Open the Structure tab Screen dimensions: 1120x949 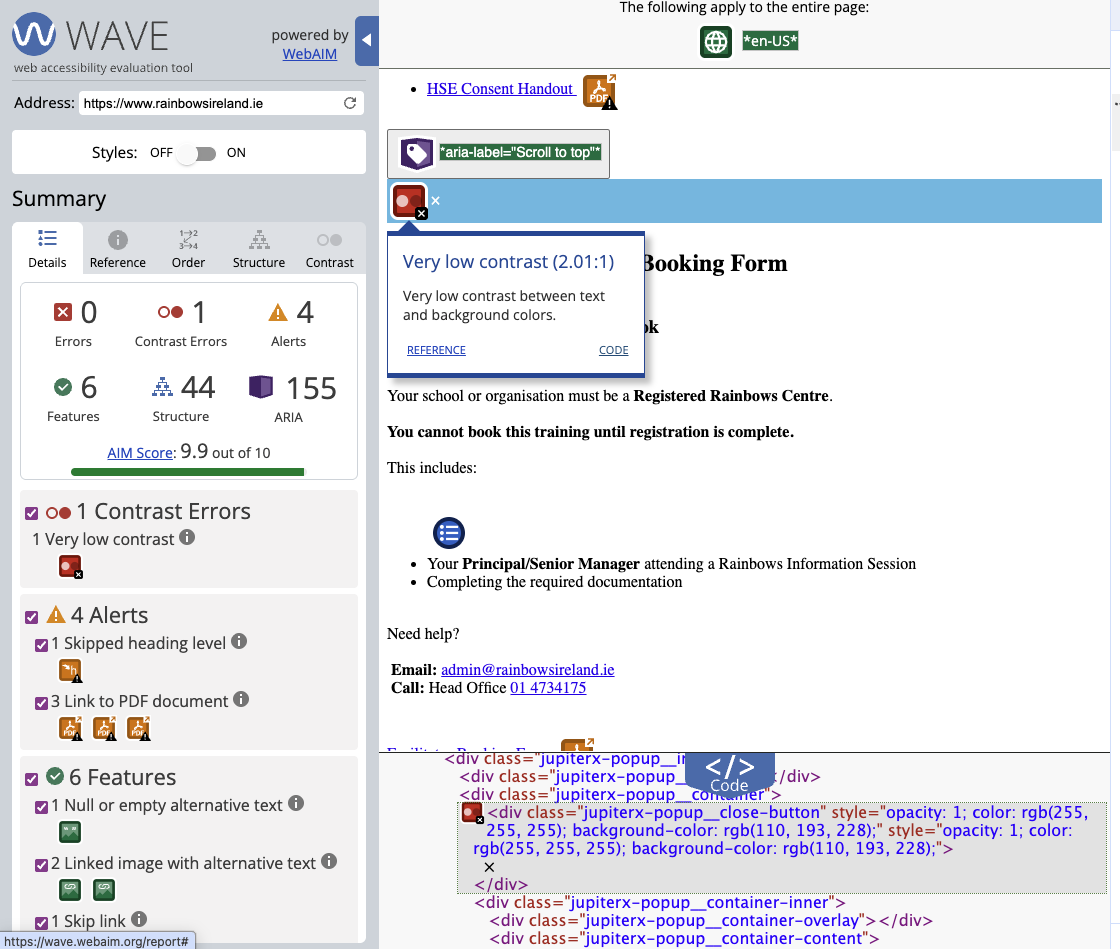coord(259,249)
